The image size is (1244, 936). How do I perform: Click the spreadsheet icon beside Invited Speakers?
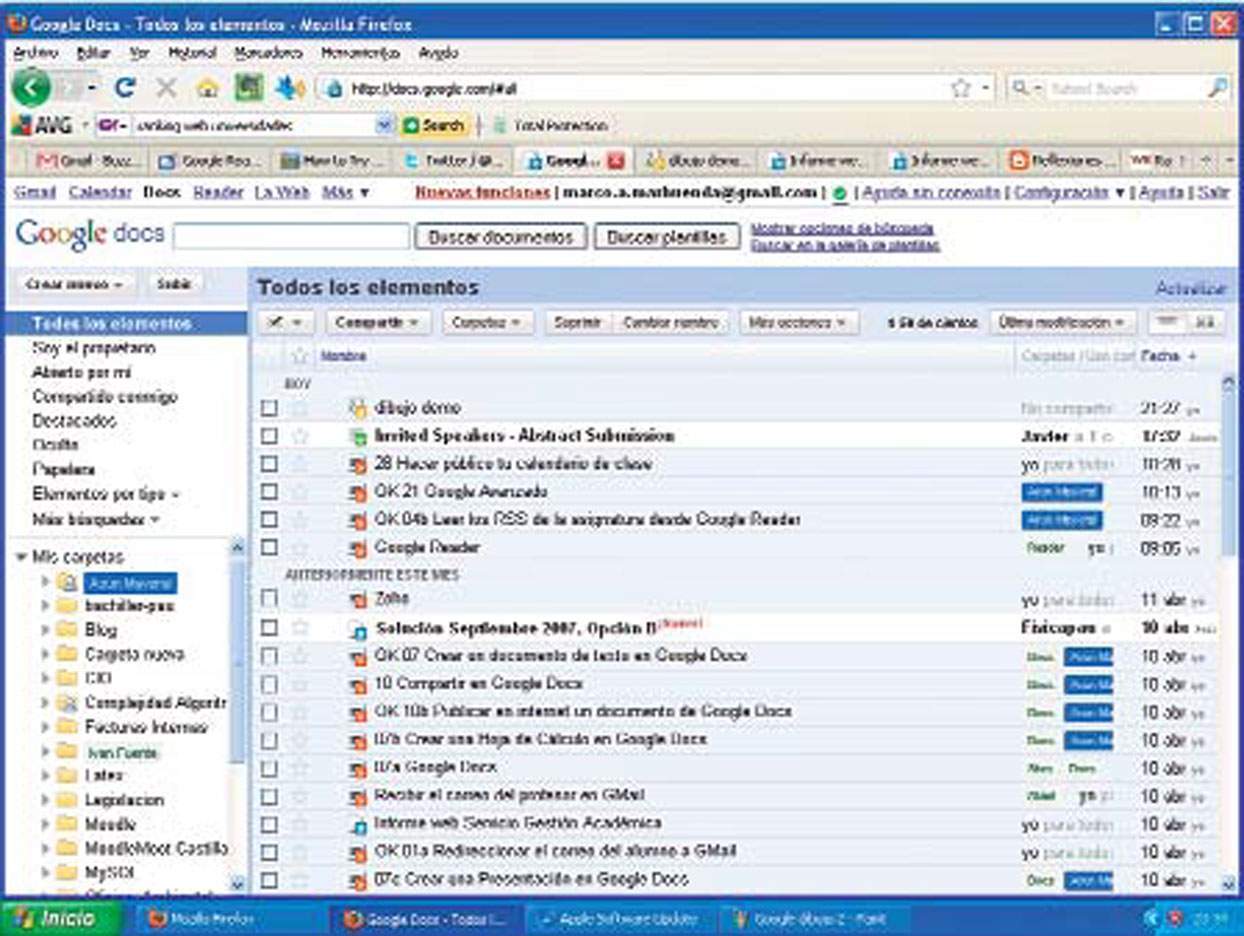click(x=358, y=437)
